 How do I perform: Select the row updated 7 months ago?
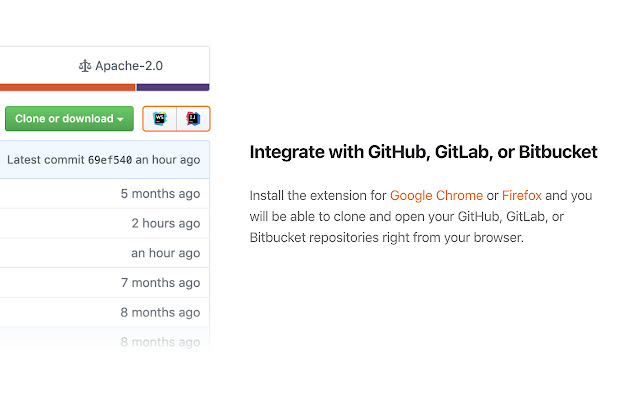pos(160,283)
